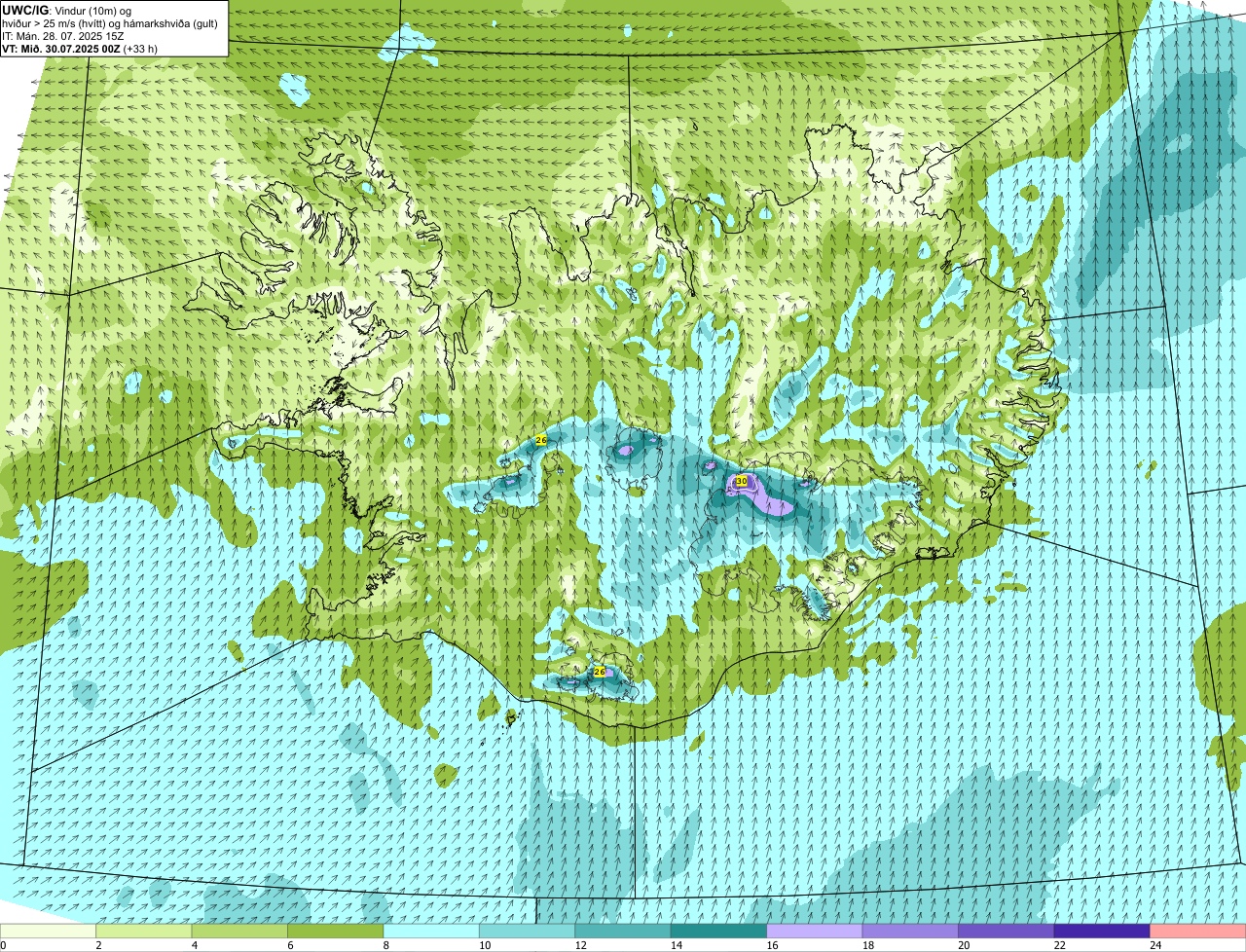
Task: Select the purple legend swatch between 18 and 20
Action: [x=910, y=931]
